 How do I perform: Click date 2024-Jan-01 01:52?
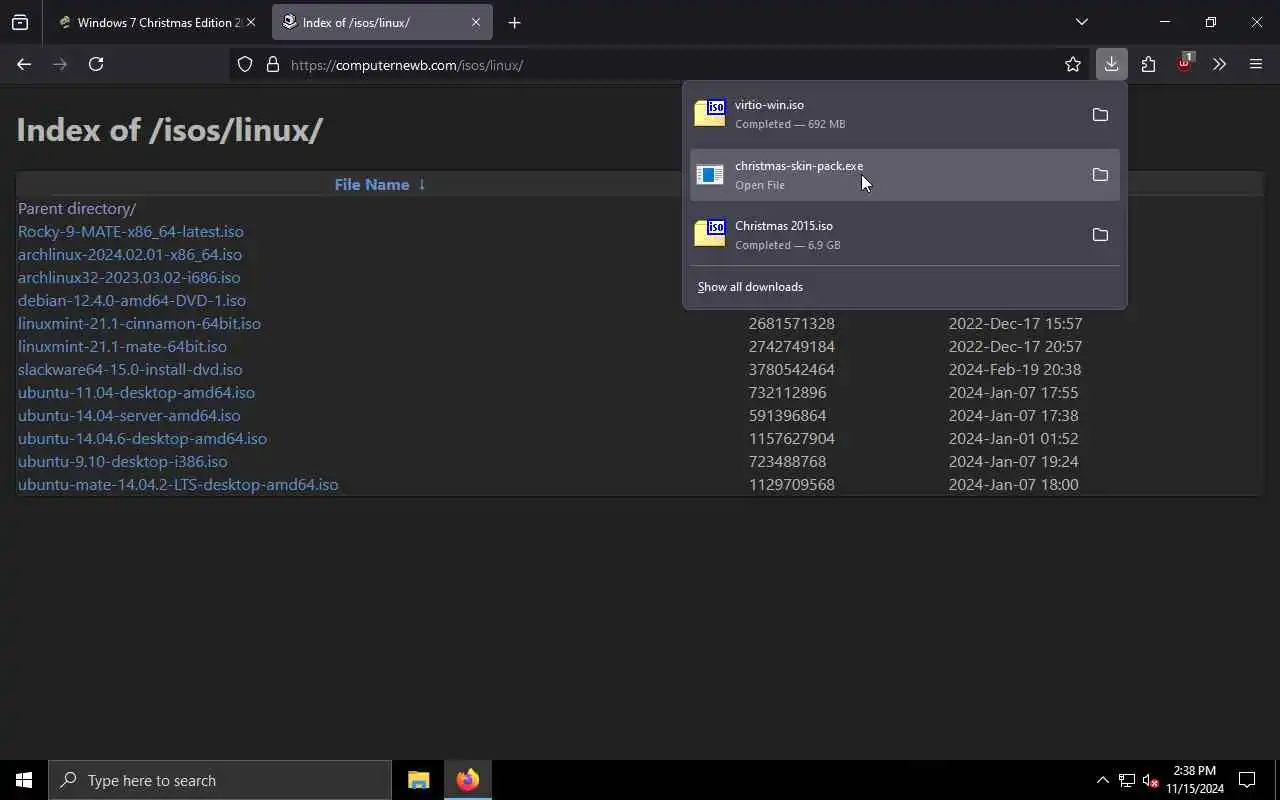pyautogui.click(x=1013, y=438)
